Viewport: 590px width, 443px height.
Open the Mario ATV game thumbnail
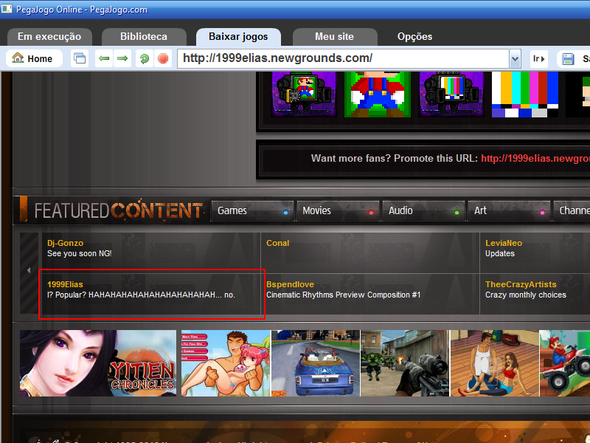click(x=564, y=363)
